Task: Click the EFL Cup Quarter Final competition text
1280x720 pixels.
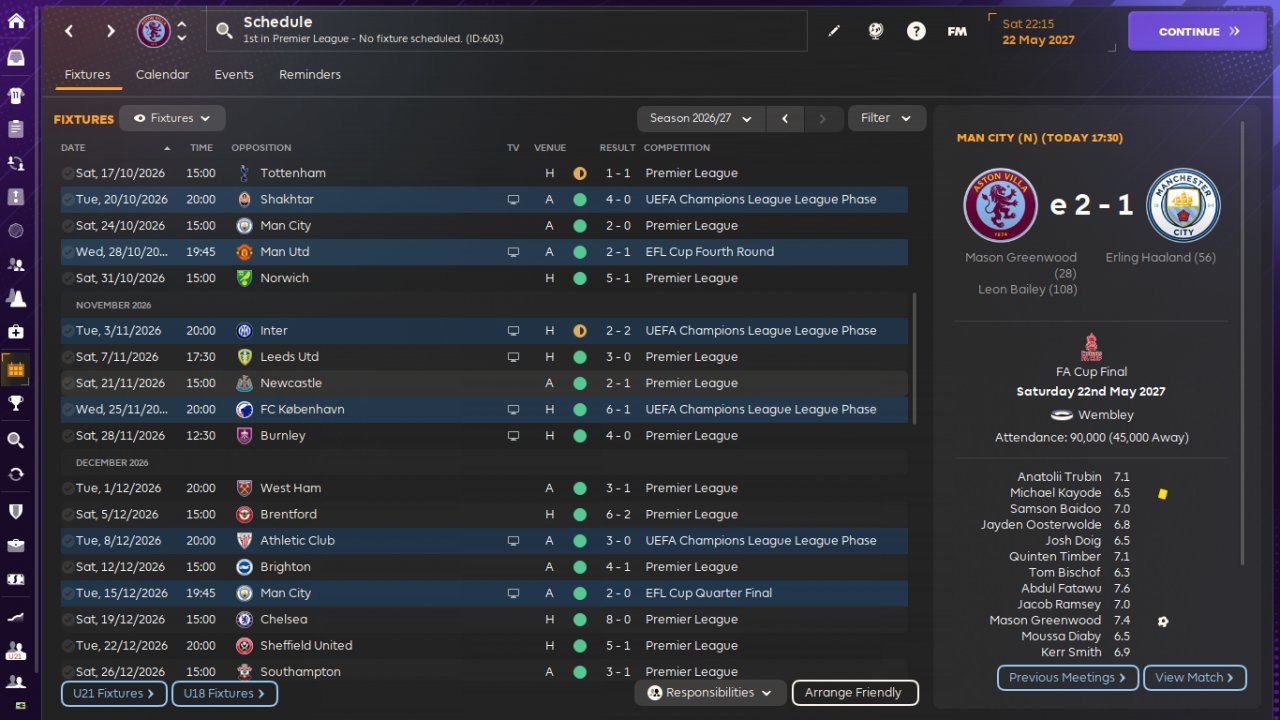Action: (x=709, y=593)
